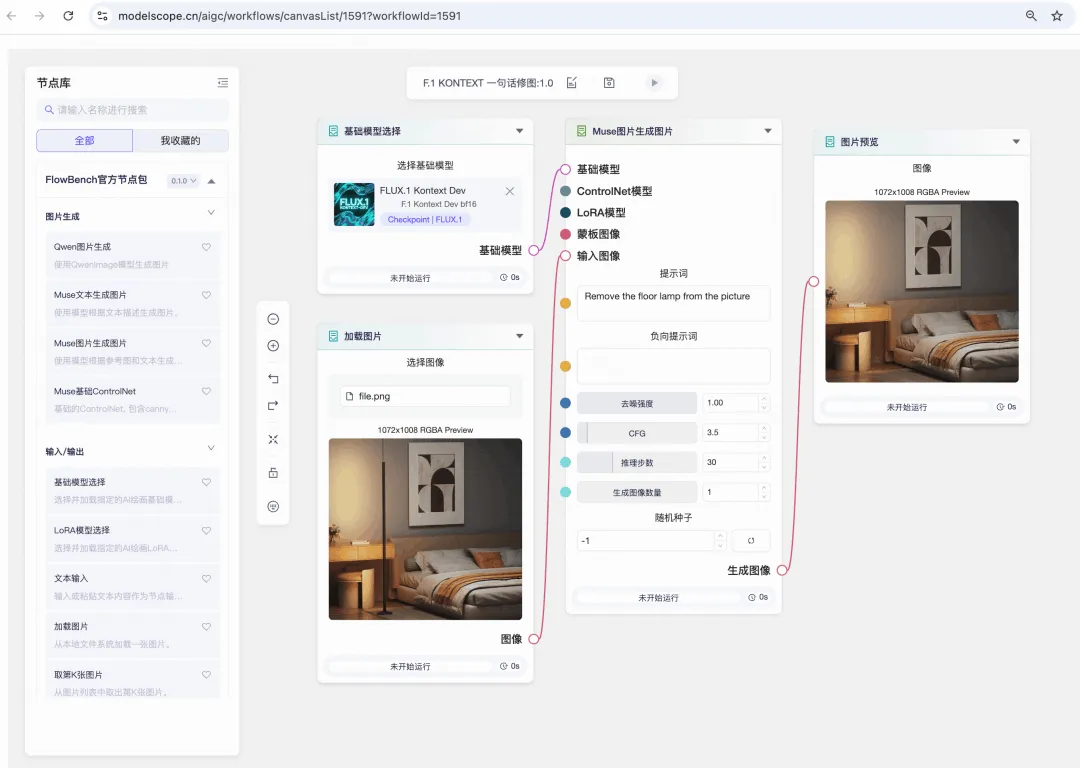Select the 全部 tab in node library
Screen dimensions: 1080x768
click(85, 141)
